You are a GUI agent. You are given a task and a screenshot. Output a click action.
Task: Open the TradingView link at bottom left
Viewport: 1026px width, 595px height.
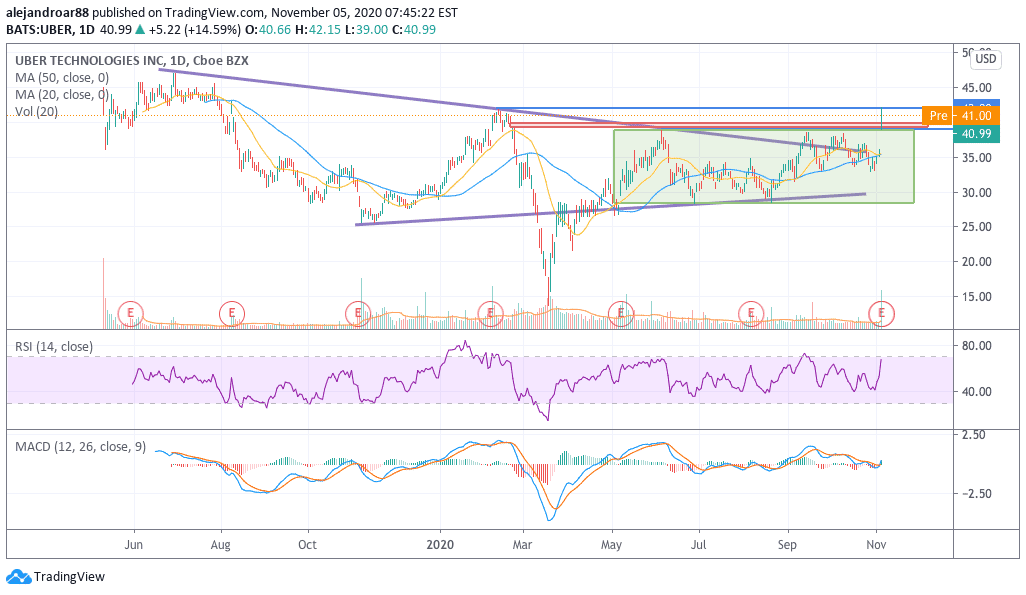56,577
